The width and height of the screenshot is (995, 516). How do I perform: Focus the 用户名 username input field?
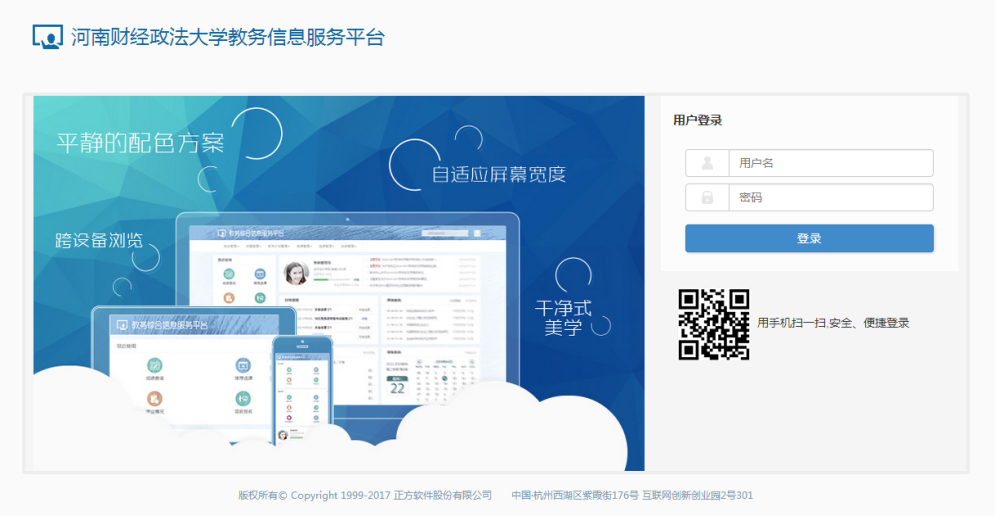click(830, 163)
